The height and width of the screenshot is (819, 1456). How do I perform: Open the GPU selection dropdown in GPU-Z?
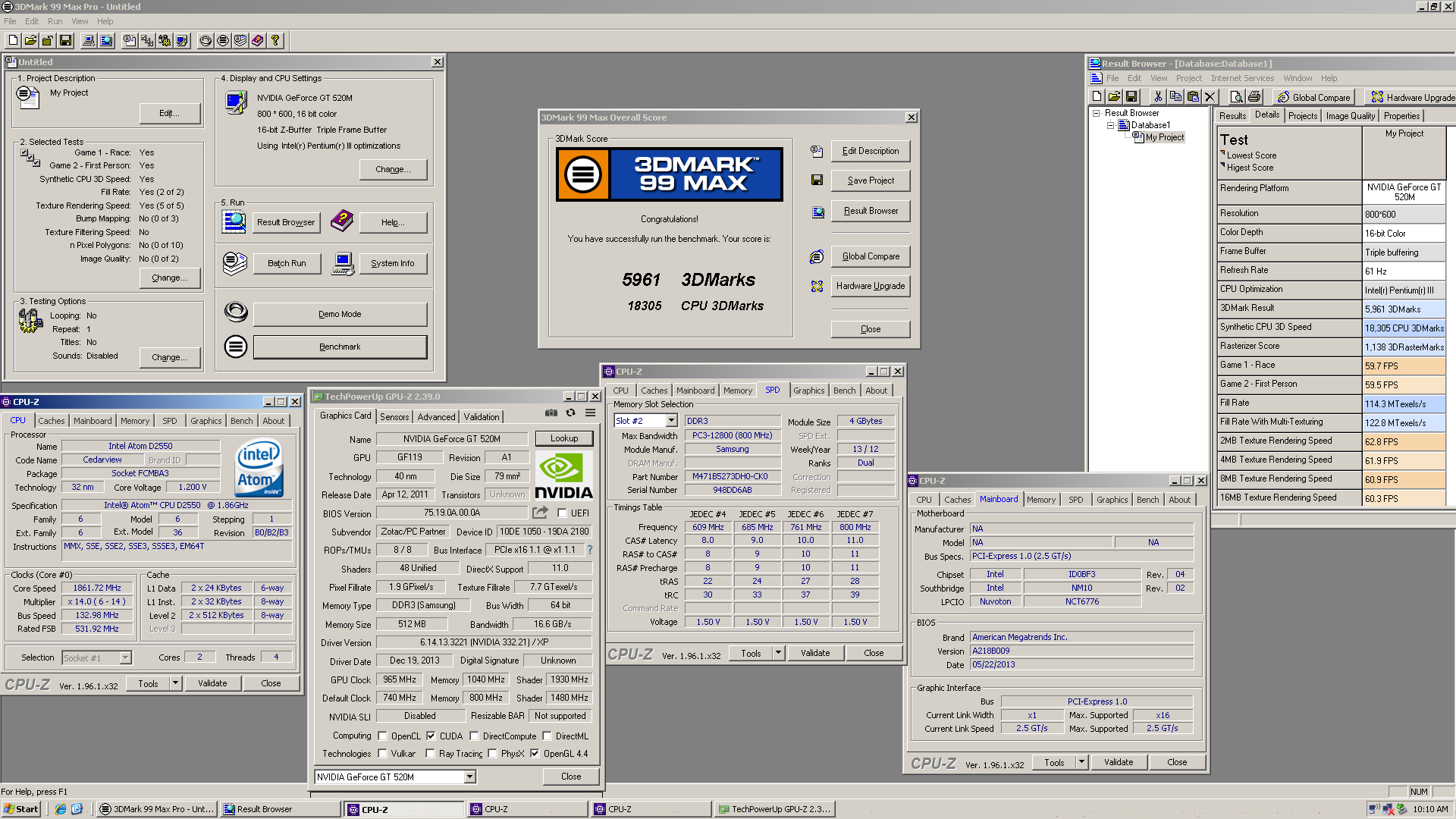[470, 777]
